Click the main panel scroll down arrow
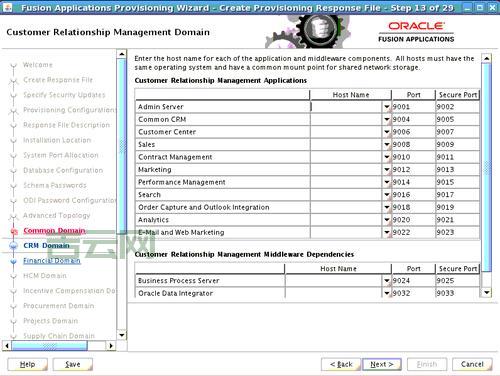This screenshot has width=500, height=376. point(487,293)
